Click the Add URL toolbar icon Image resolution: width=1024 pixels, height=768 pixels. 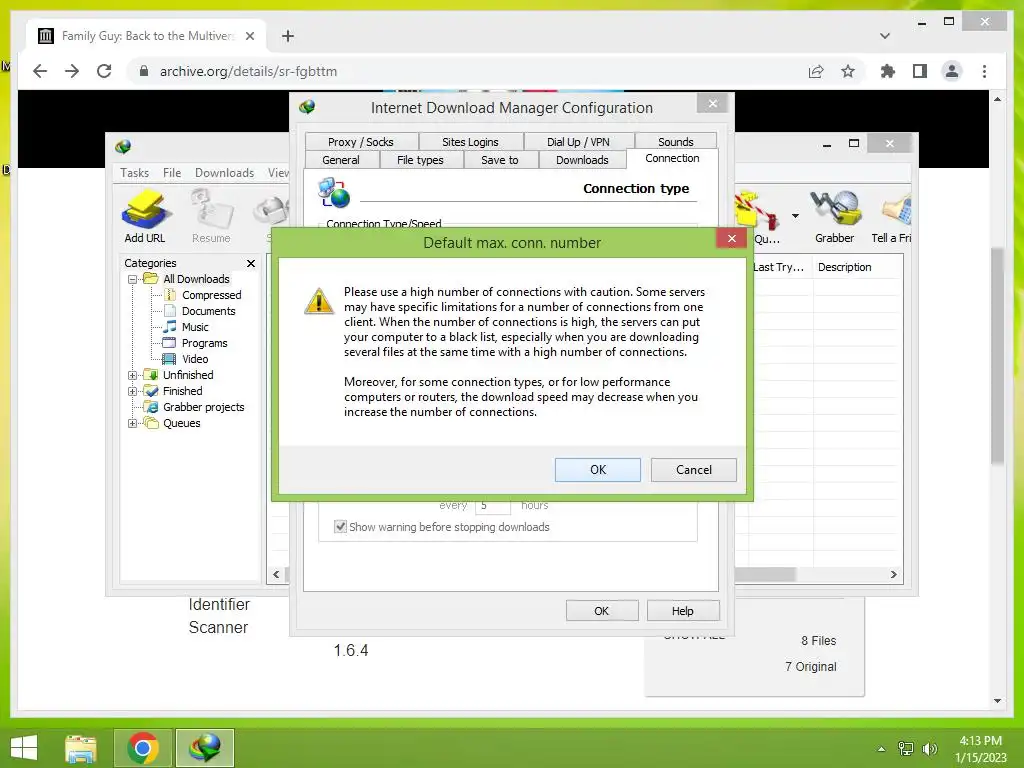145,217
